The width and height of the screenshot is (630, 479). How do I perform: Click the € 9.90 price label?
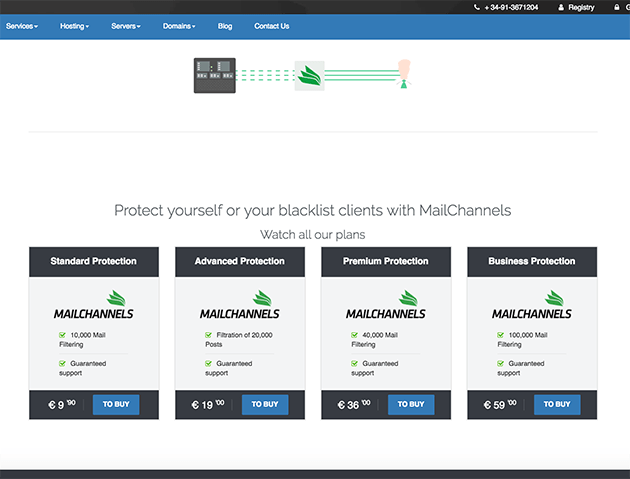pos(61,404)
